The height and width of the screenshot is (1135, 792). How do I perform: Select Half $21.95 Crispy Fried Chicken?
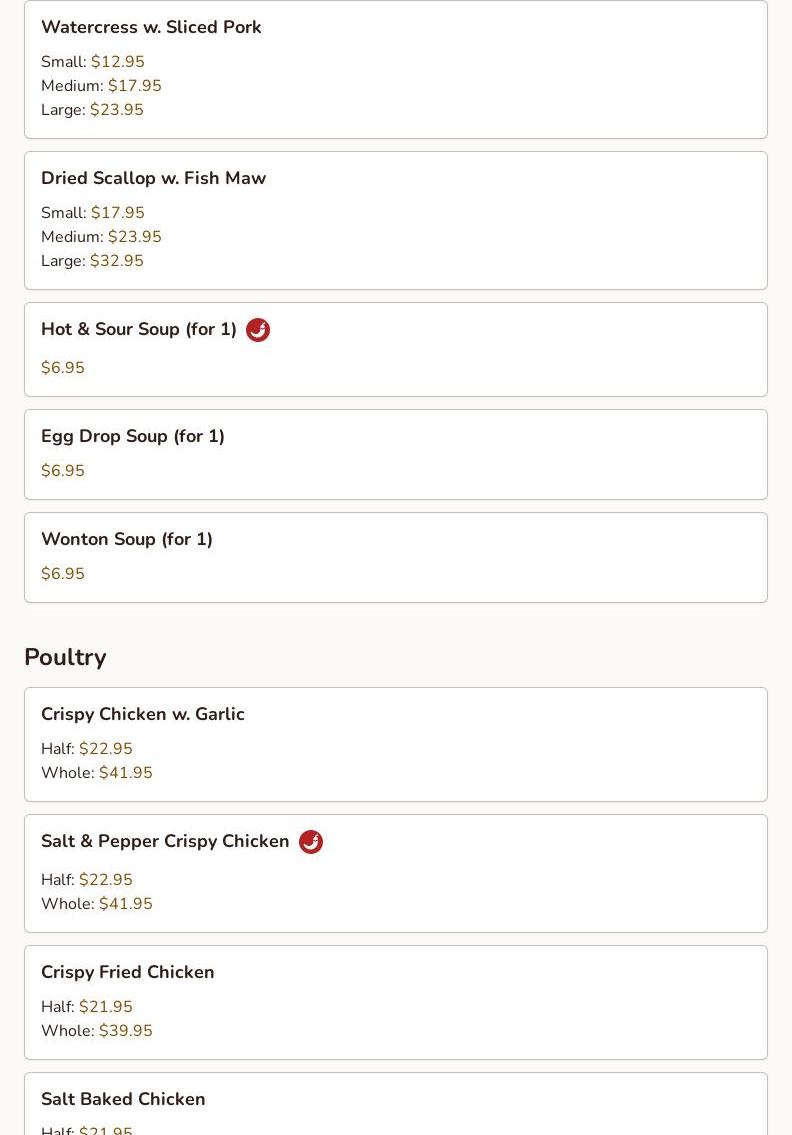(x=87, y=1007)
